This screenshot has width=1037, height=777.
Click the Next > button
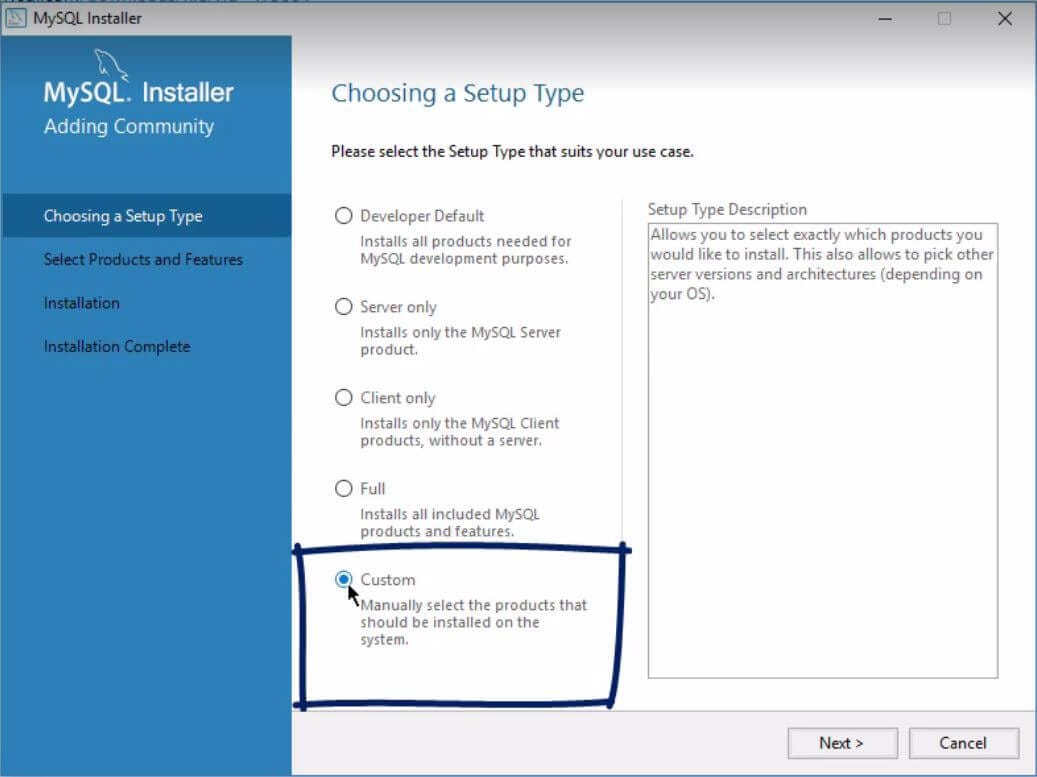[842, 743]
